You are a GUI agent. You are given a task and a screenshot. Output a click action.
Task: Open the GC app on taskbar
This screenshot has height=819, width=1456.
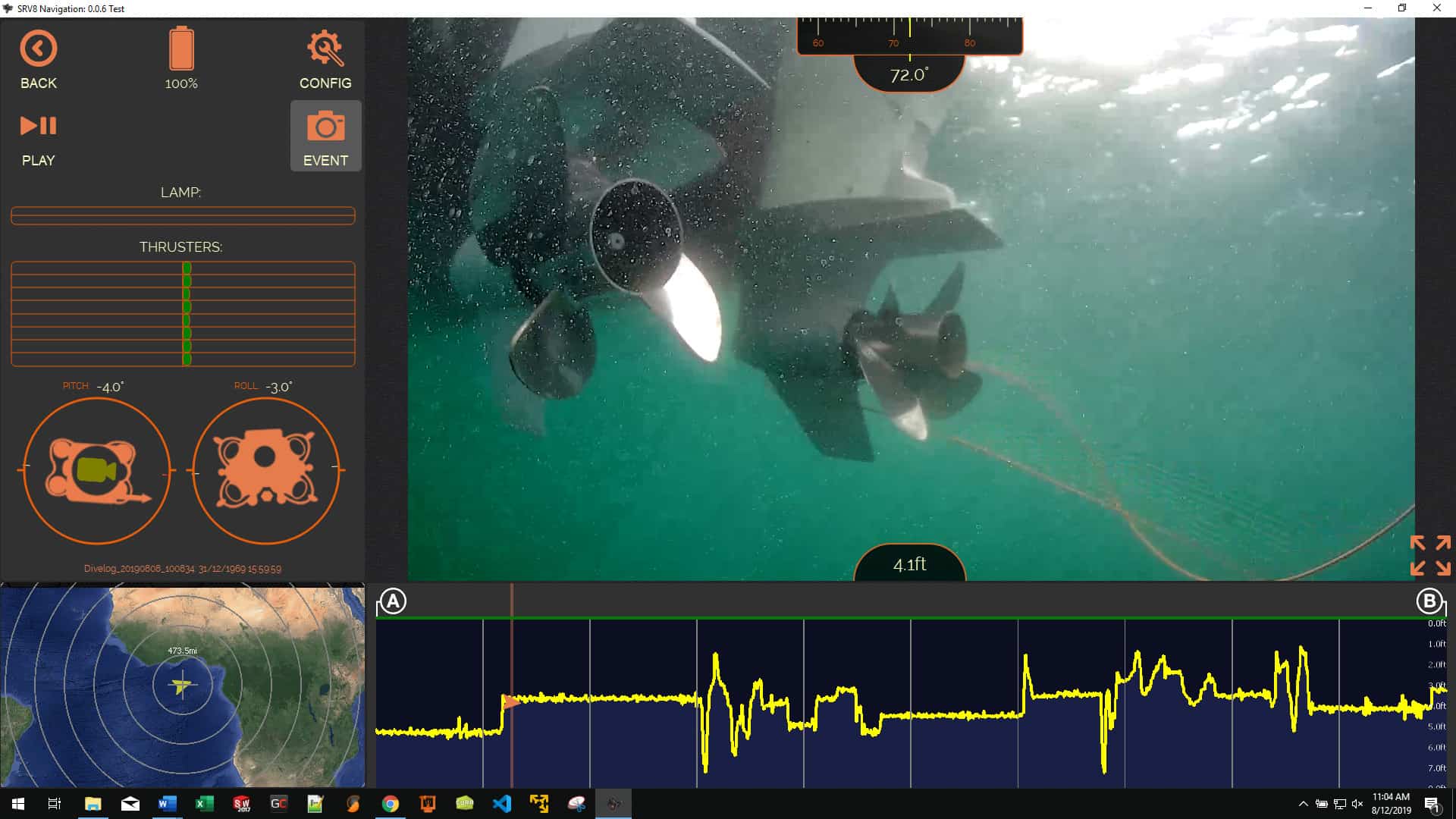pos(278,804)
